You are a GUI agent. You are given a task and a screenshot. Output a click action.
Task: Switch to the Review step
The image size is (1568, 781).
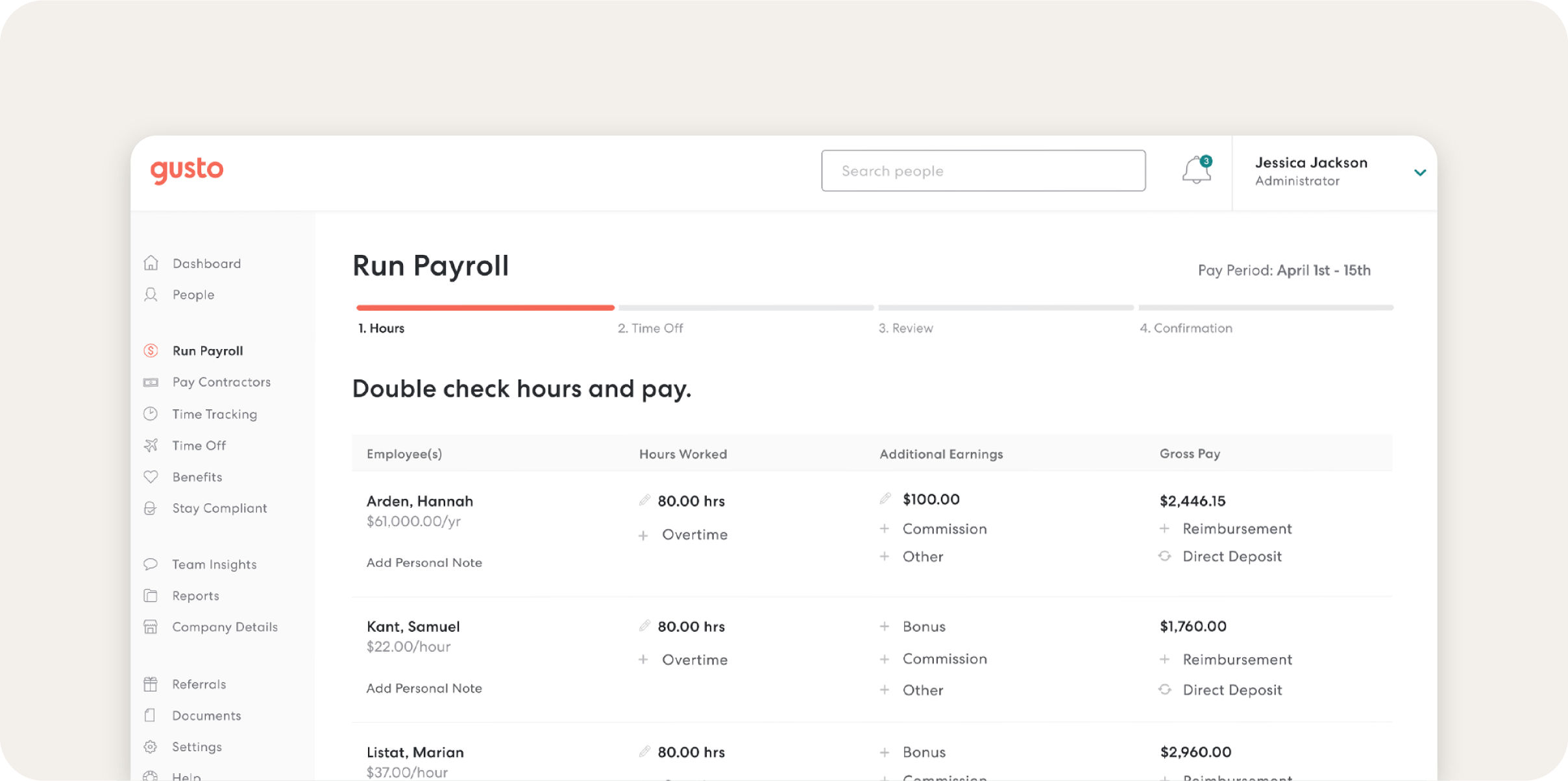[x=907, y=328]
